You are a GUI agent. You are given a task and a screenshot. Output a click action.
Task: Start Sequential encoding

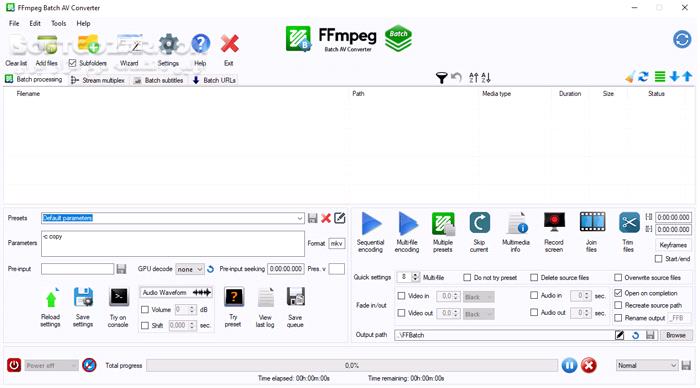coord(371,223)
